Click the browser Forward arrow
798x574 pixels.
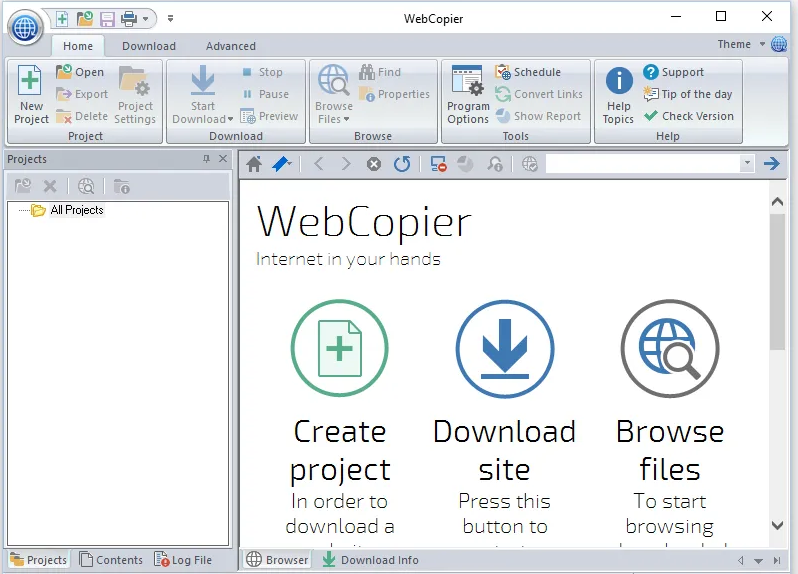point(346,164)
